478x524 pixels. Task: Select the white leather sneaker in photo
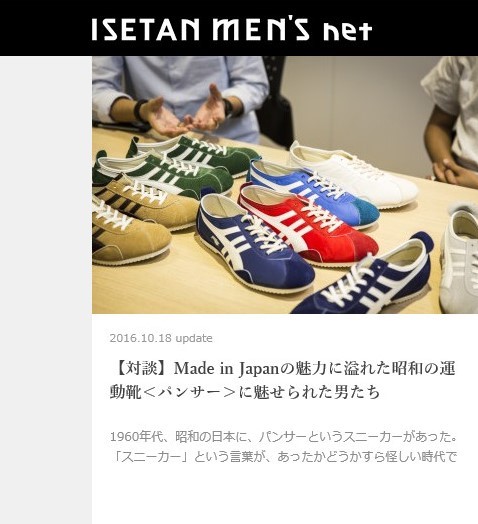pos(353,174)
